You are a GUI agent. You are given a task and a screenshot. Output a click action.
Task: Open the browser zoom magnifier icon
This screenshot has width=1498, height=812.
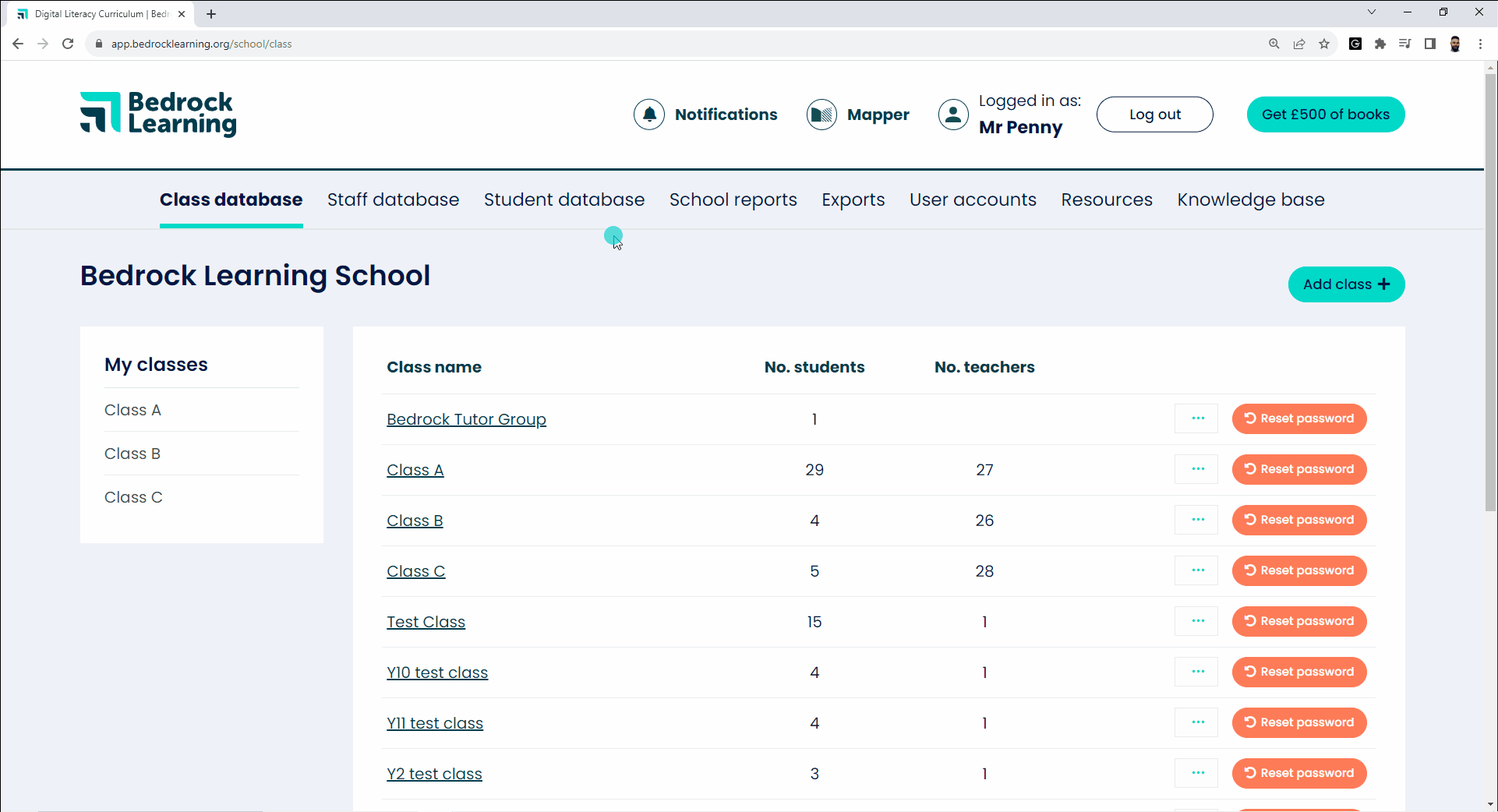(x=1274, y=44)
